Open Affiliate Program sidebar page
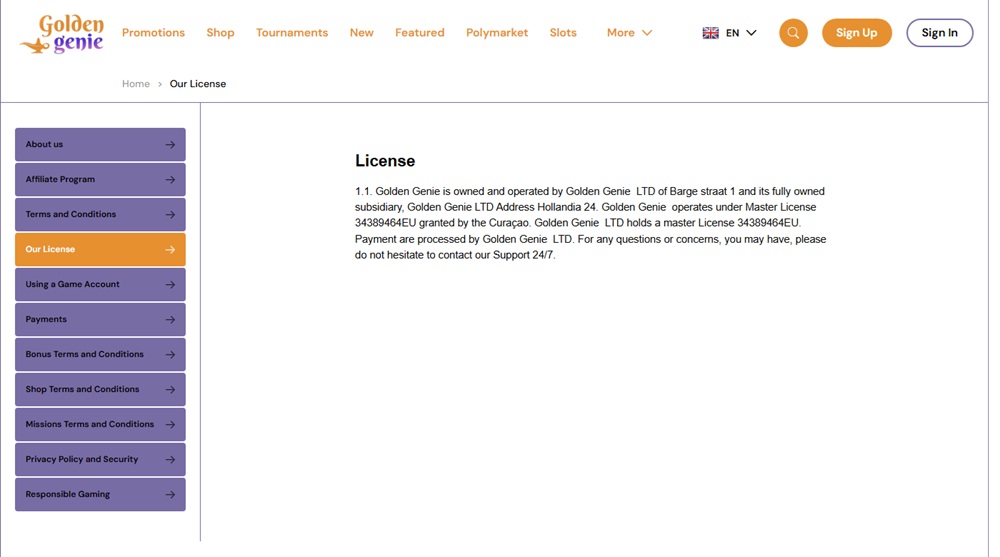1000x557 pixels. (x=100, y=179)
